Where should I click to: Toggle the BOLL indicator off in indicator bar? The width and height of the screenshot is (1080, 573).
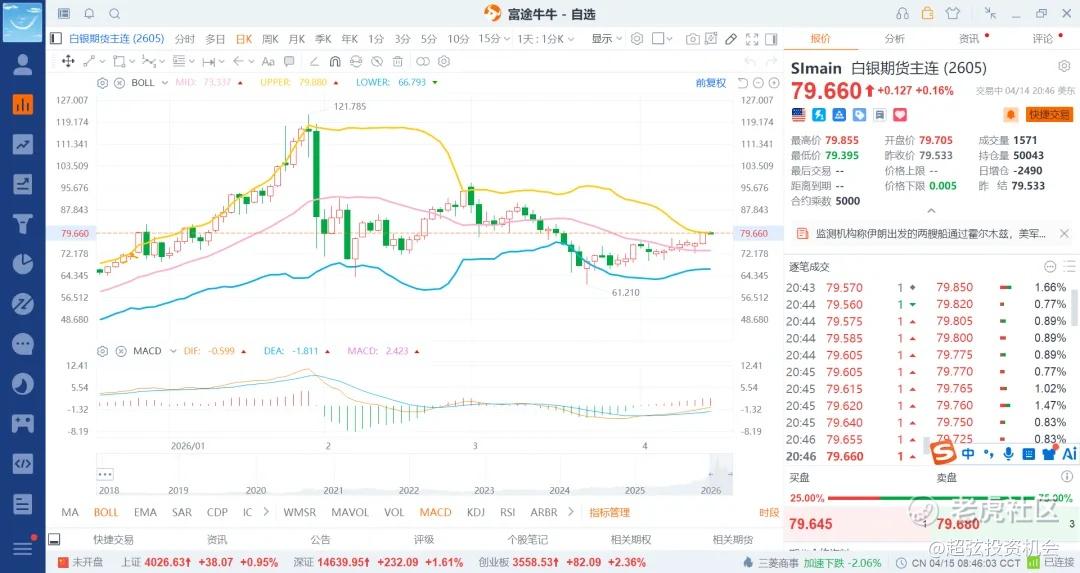coord(106,512)
